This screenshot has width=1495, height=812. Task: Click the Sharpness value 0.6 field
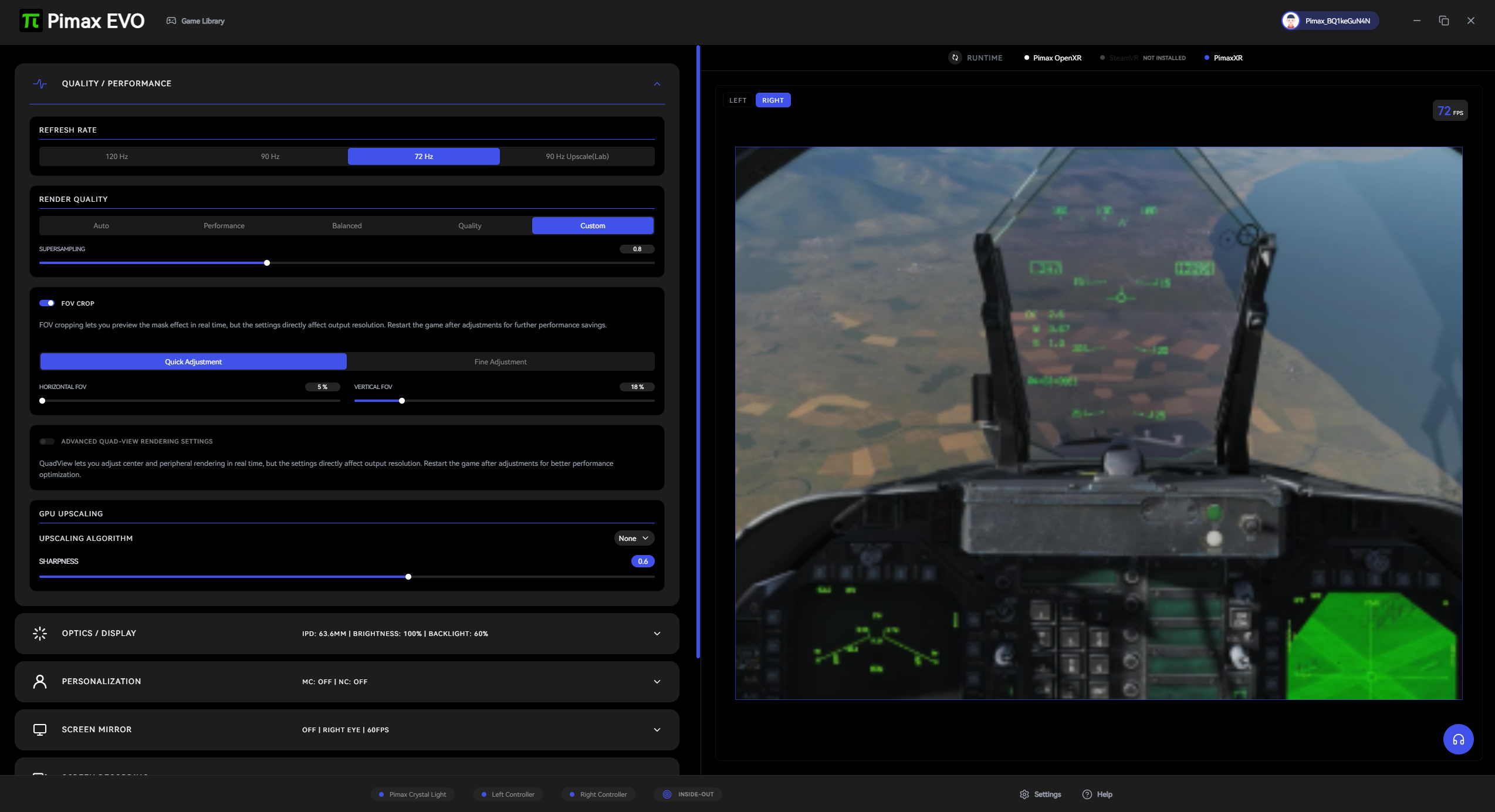[x=643, y=561]
